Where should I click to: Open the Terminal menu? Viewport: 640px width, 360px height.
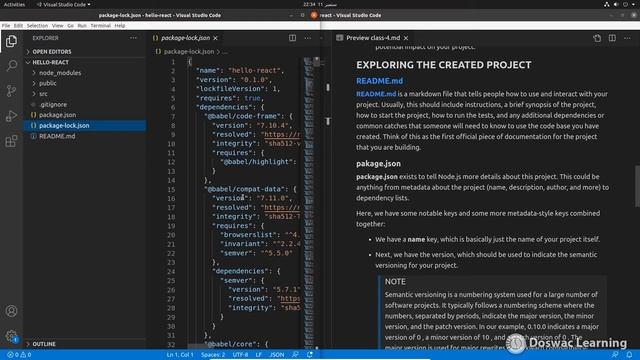point(100,25)
